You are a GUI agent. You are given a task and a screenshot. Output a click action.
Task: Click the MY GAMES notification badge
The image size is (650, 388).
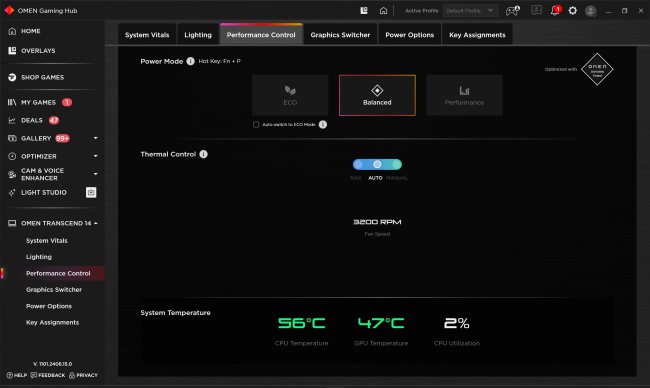click(x=67, y=102)
